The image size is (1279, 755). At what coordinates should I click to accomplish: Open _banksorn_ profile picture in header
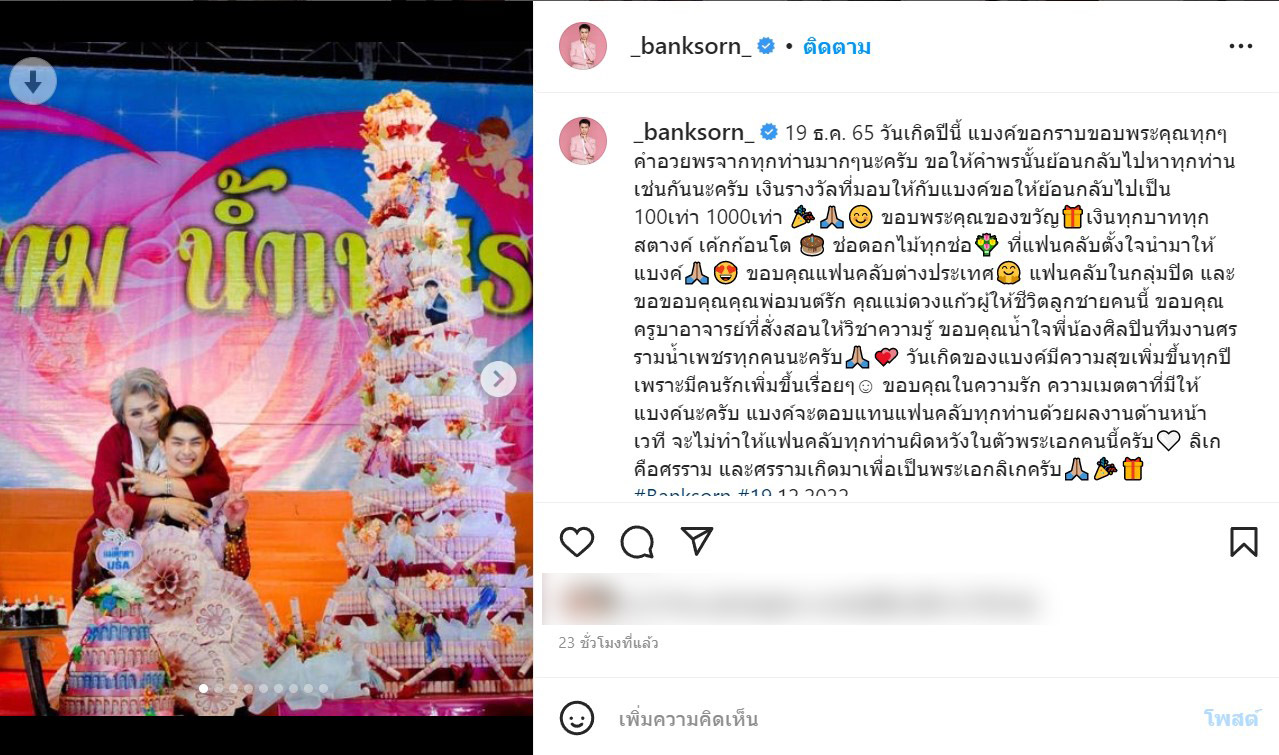[x=582, y=46]
